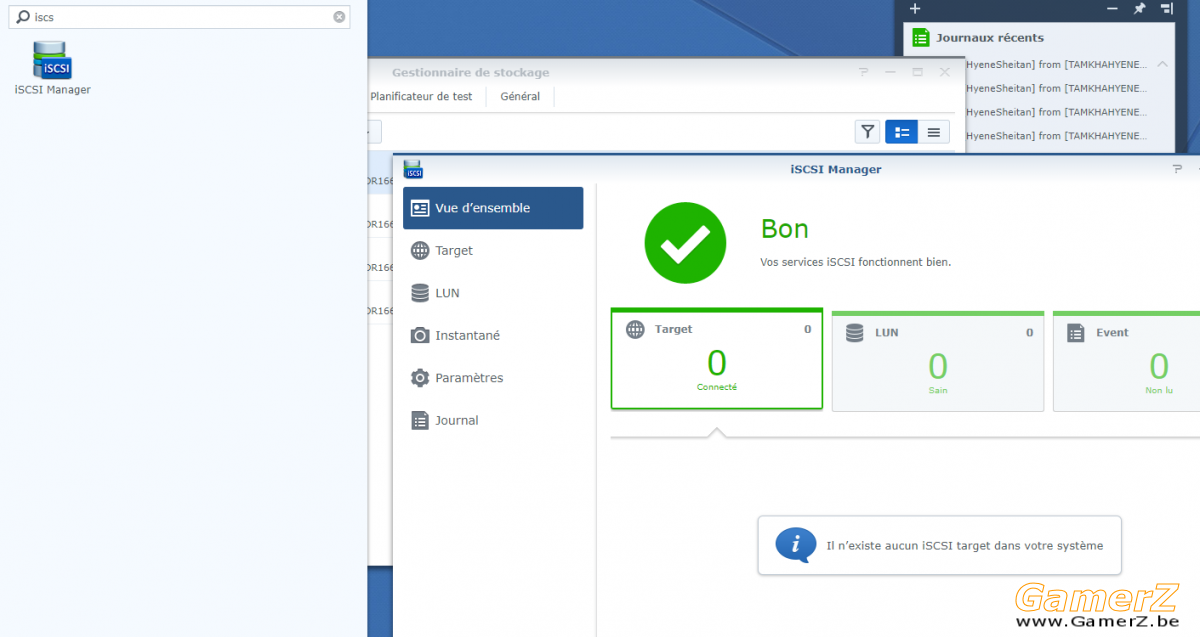
Task: Click the Journaux récents widget title
Action: tap(990, 38)
